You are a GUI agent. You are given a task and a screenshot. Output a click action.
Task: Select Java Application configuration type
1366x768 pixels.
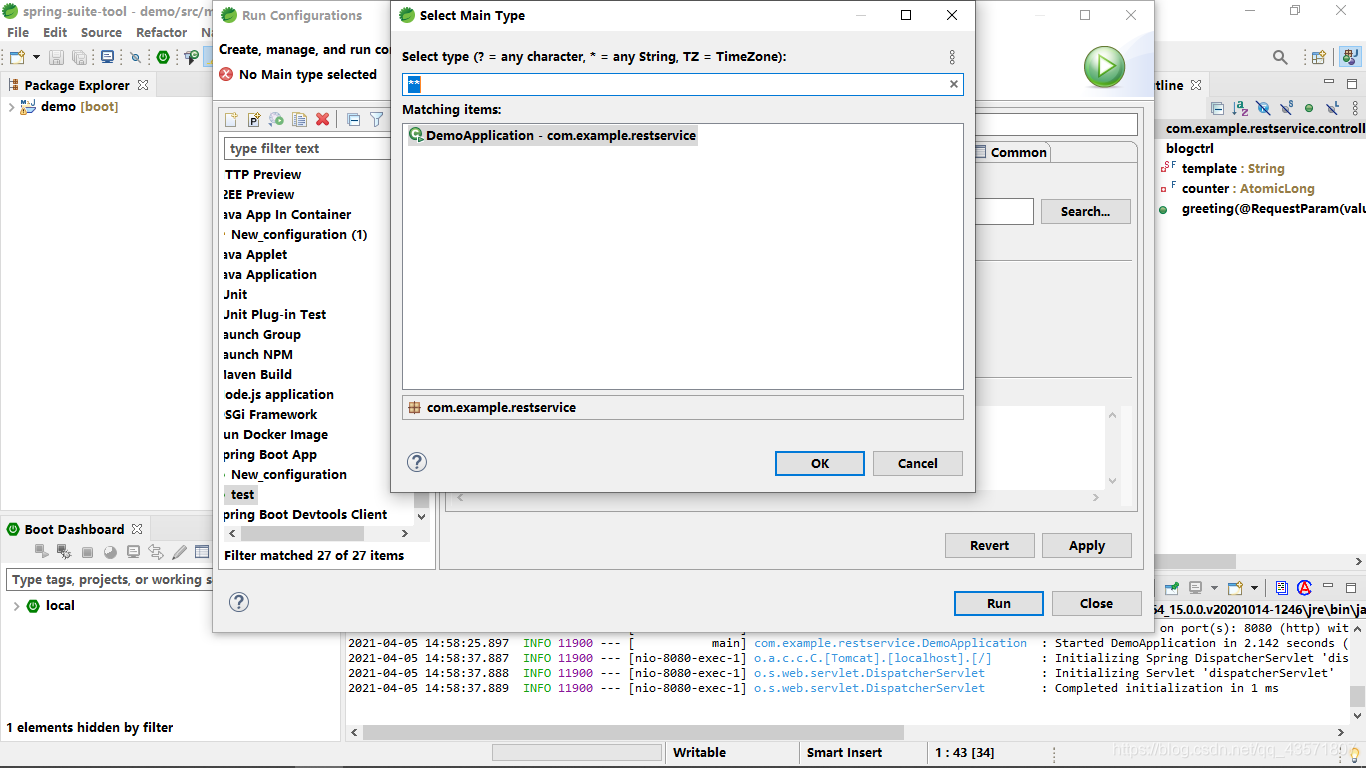coord(269,274)
